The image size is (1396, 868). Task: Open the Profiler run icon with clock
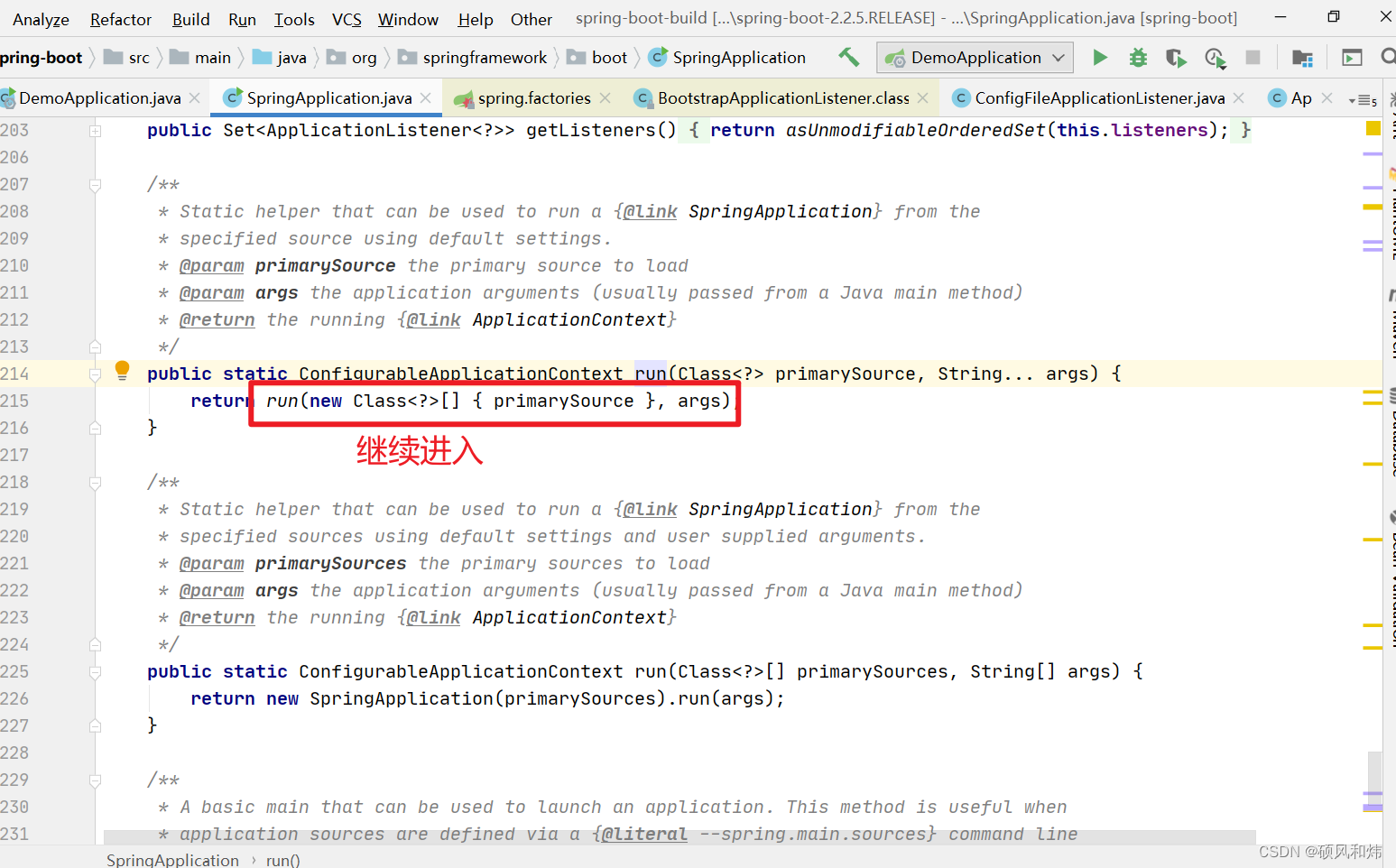coord(1215,58)
